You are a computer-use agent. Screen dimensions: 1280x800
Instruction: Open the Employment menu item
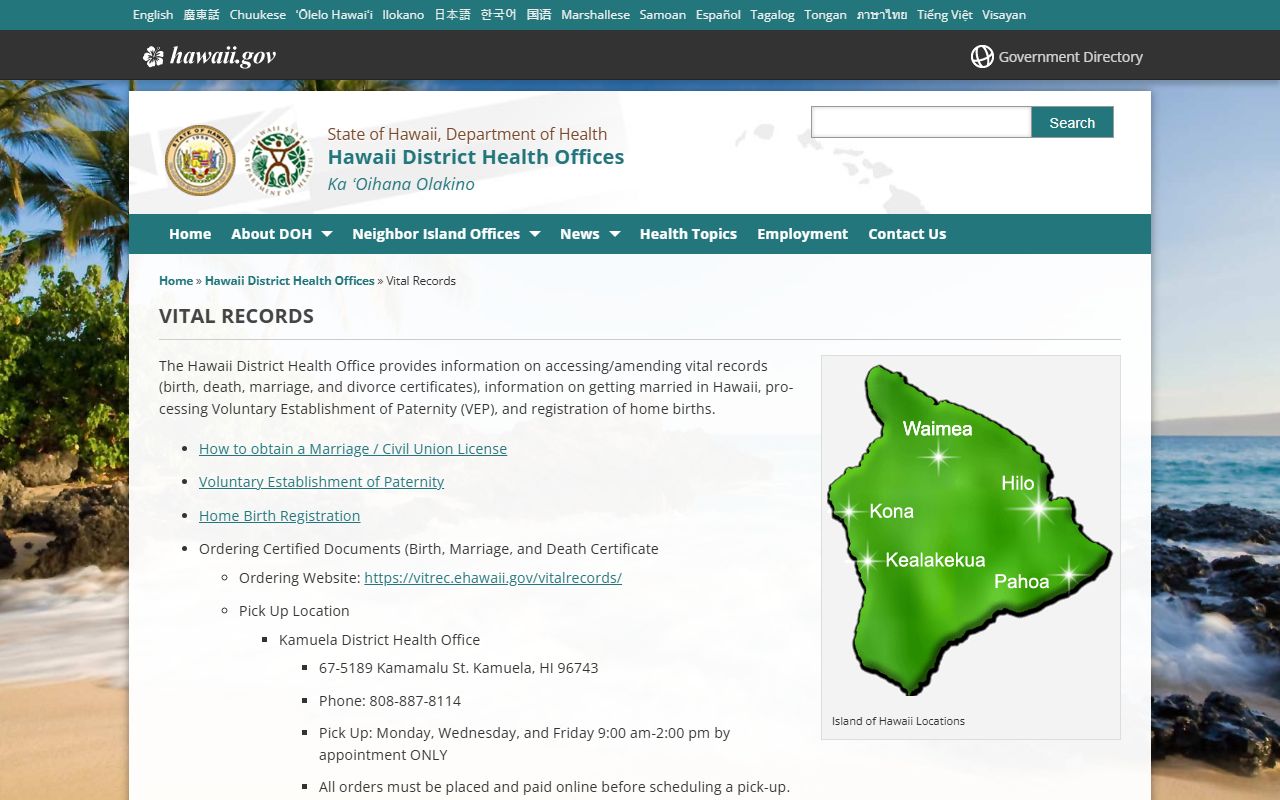802,234
